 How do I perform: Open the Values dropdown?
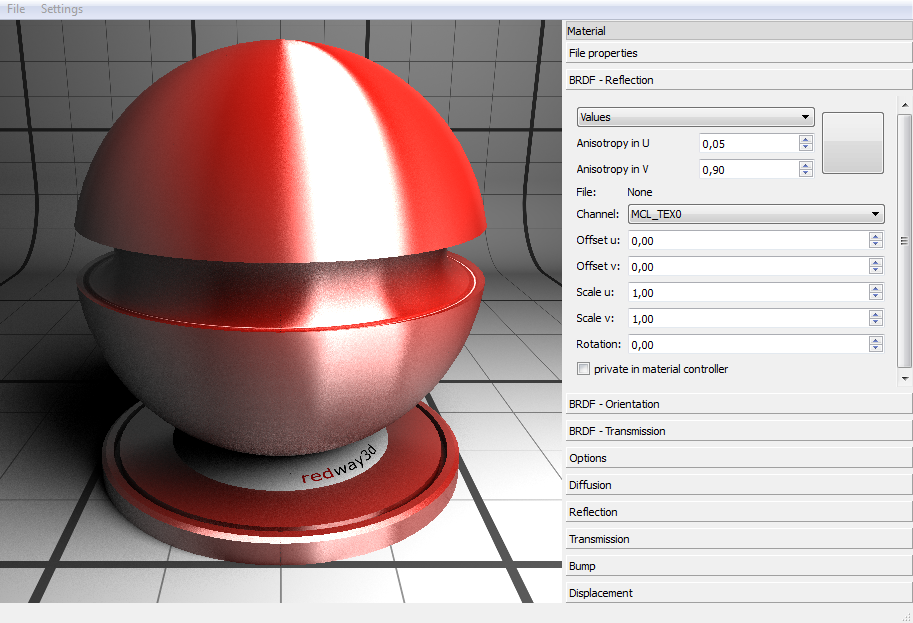click(x=695, y=117)
